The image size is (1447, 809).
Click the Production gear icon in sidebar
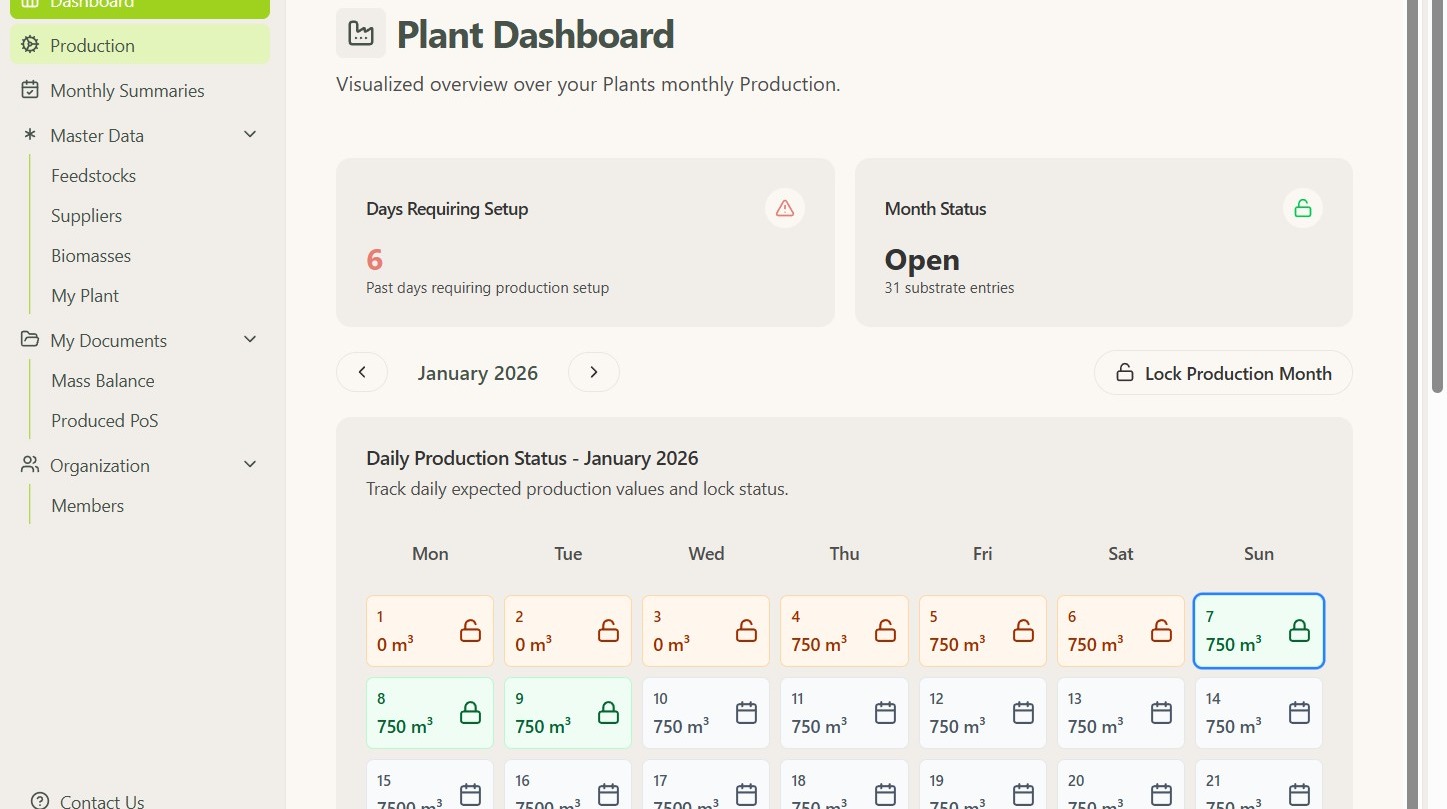coord(30,45)
